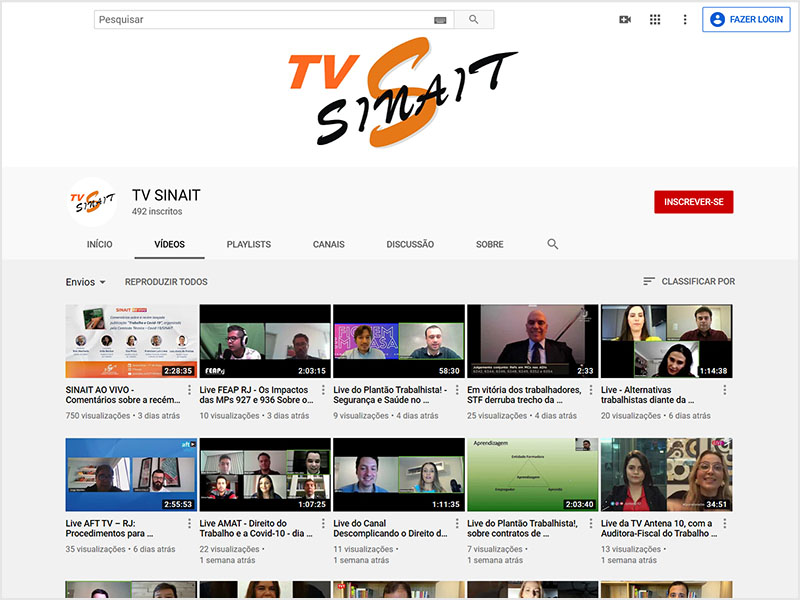Open options menu for STF derruba trecho video

pyautogui.click(x=591, y=390)
